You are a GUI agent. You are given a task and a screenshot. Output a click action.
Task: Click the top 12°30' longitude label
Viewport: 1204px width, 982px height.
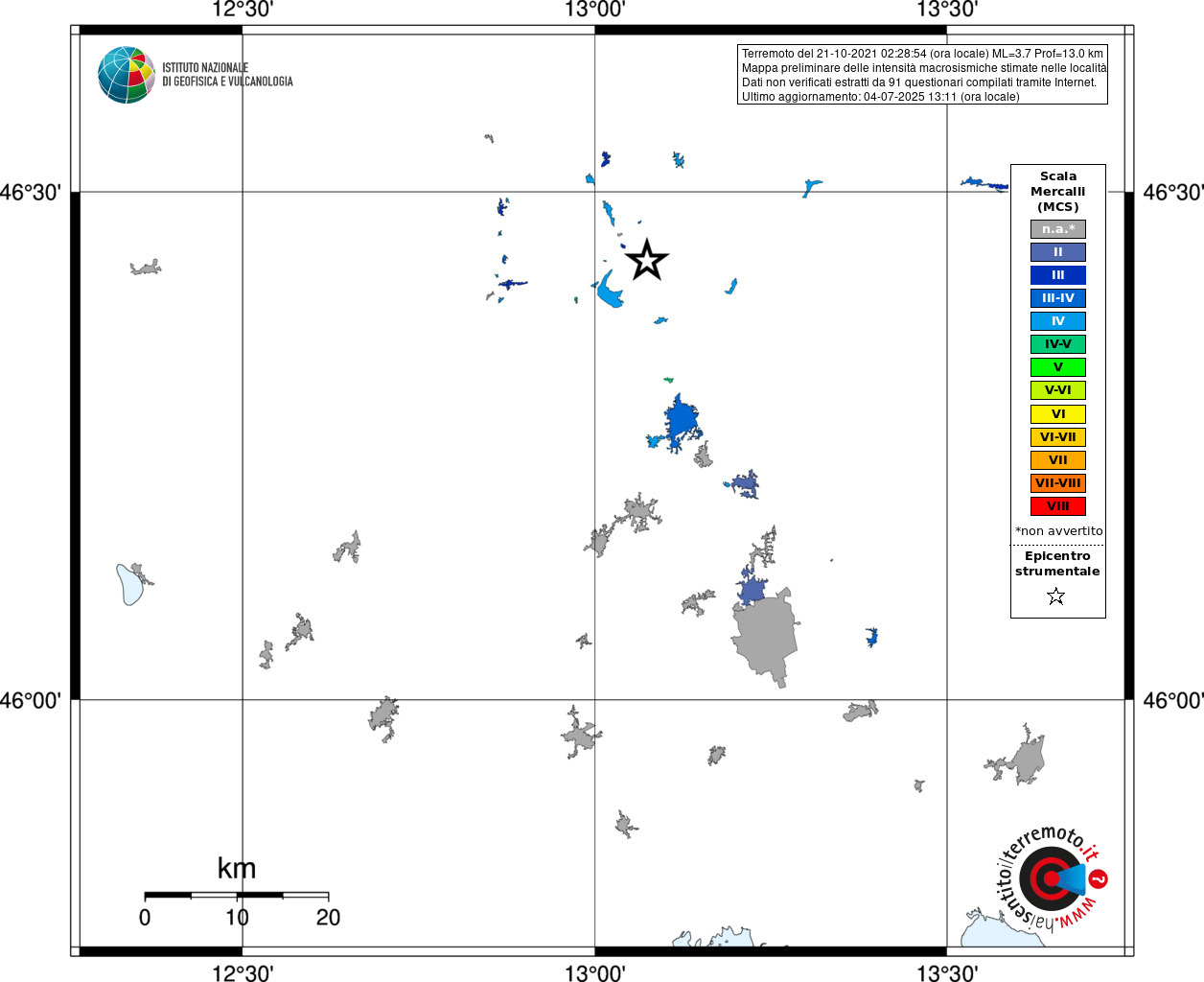coord(243,10)
